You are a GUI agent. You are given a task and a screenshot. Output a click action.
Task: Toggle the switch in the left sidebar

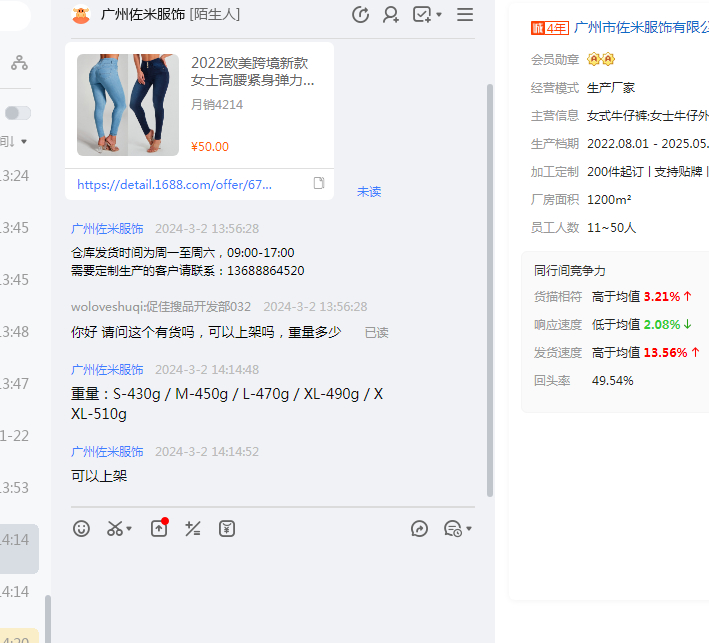coord(18,113)
